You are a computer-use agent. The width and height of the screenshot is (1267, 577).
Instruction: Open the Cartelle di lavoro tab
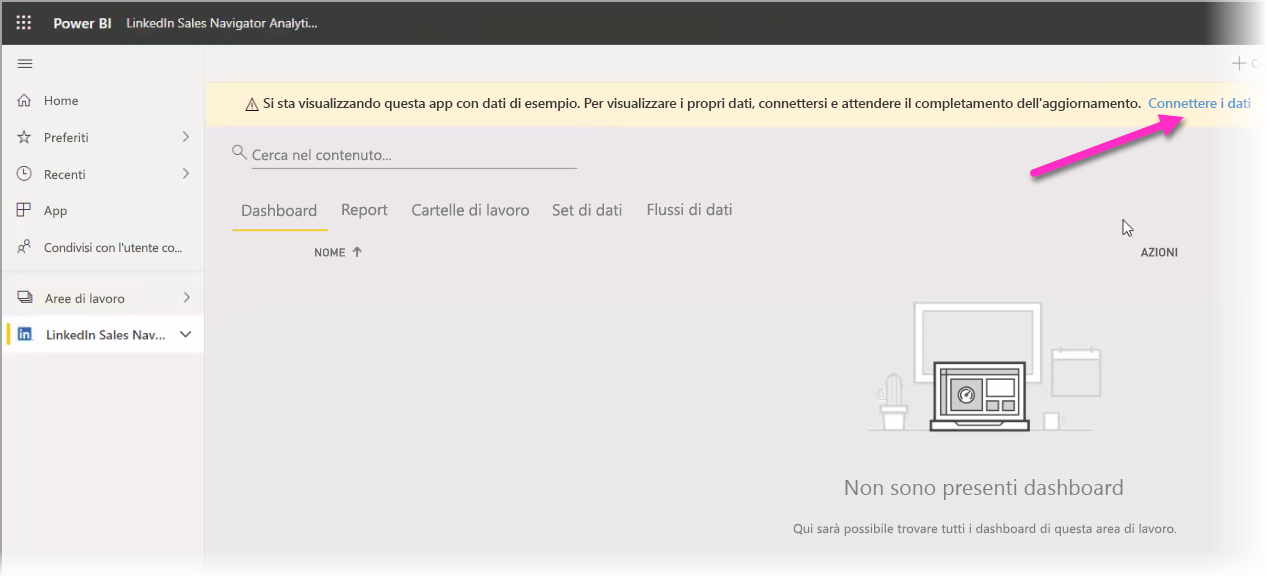point(470,210)
